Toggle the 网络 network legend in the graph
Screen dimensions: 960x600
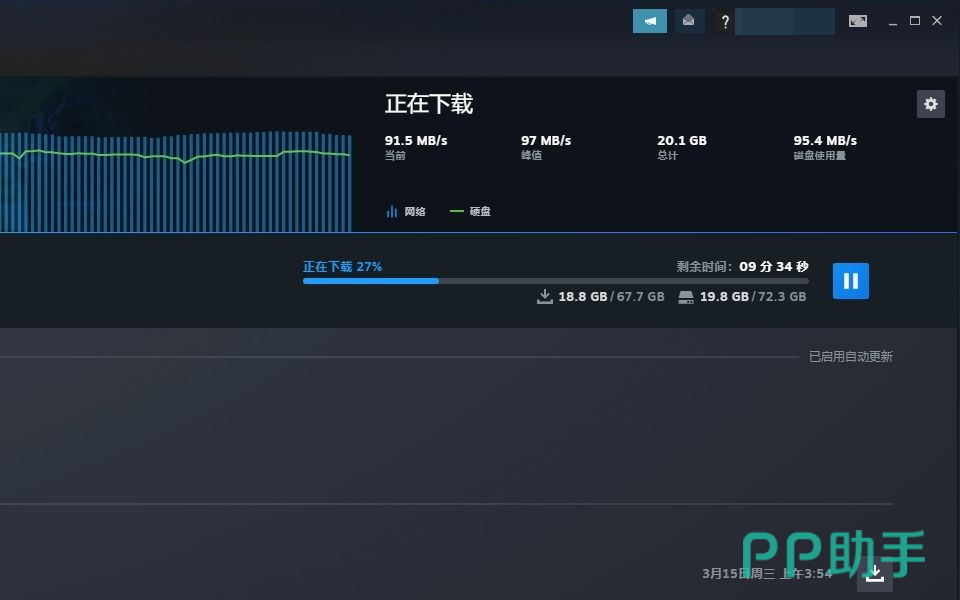(406, 212)
